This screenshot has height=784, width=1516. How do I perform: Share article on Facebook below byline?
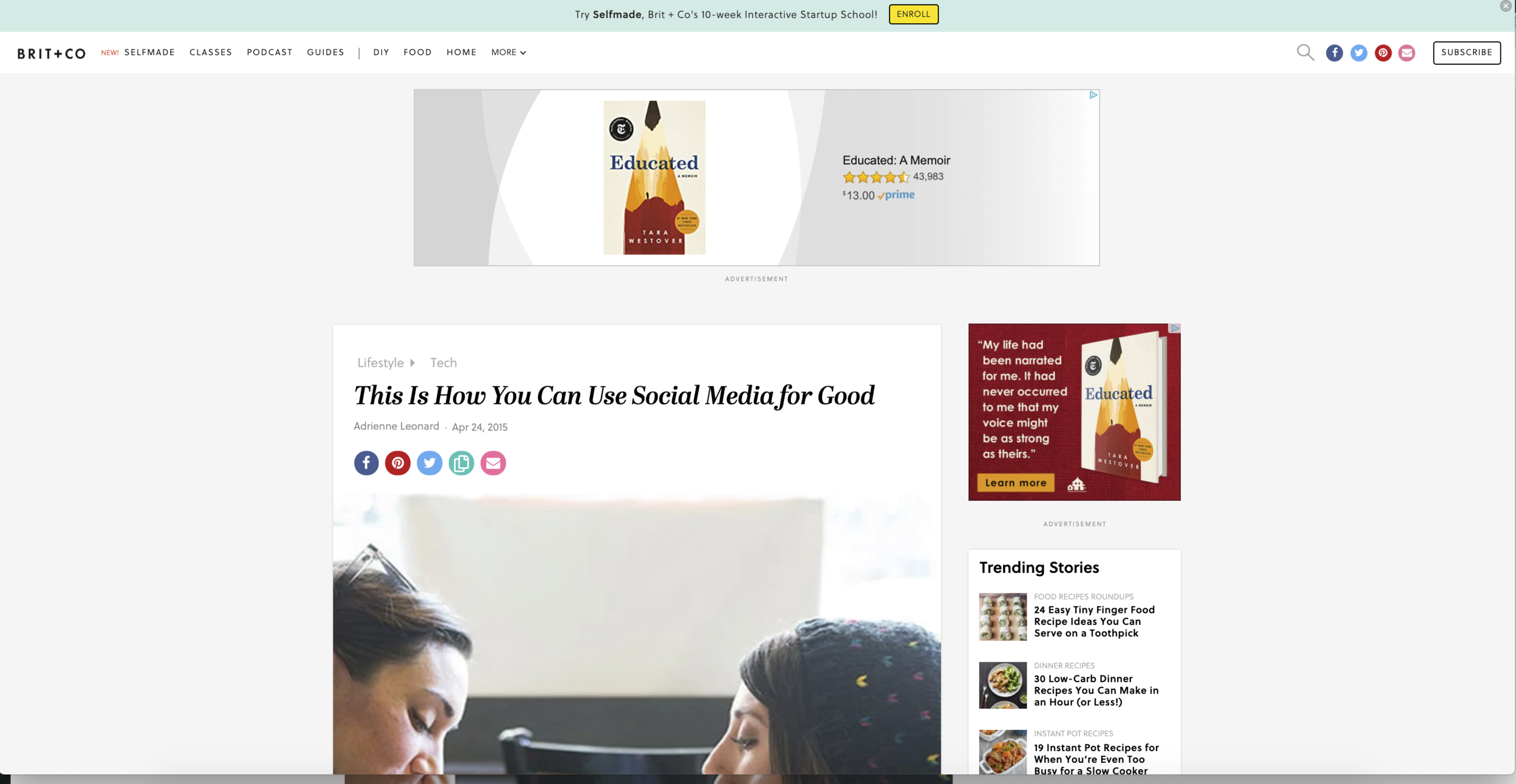click(366, 463)
